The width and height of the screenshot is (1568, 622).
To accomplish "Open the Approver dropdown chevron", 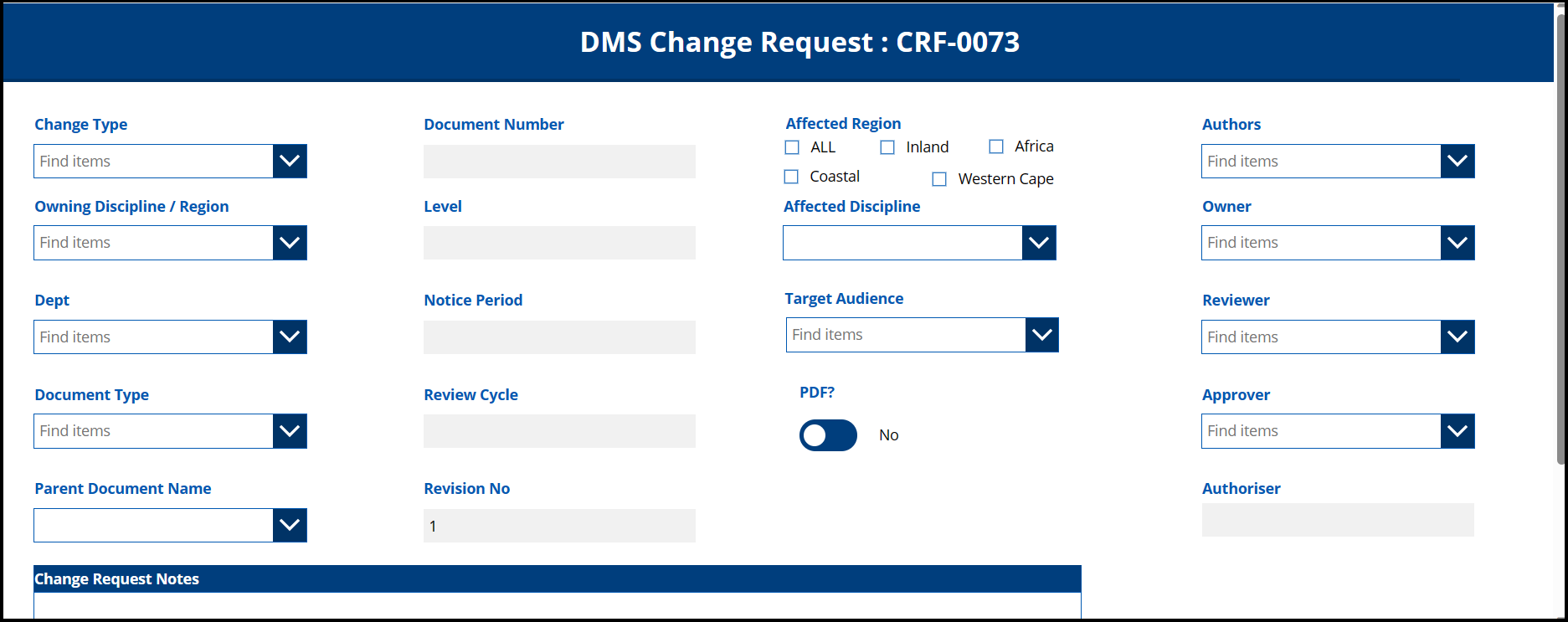I will tap(1457, 431).
